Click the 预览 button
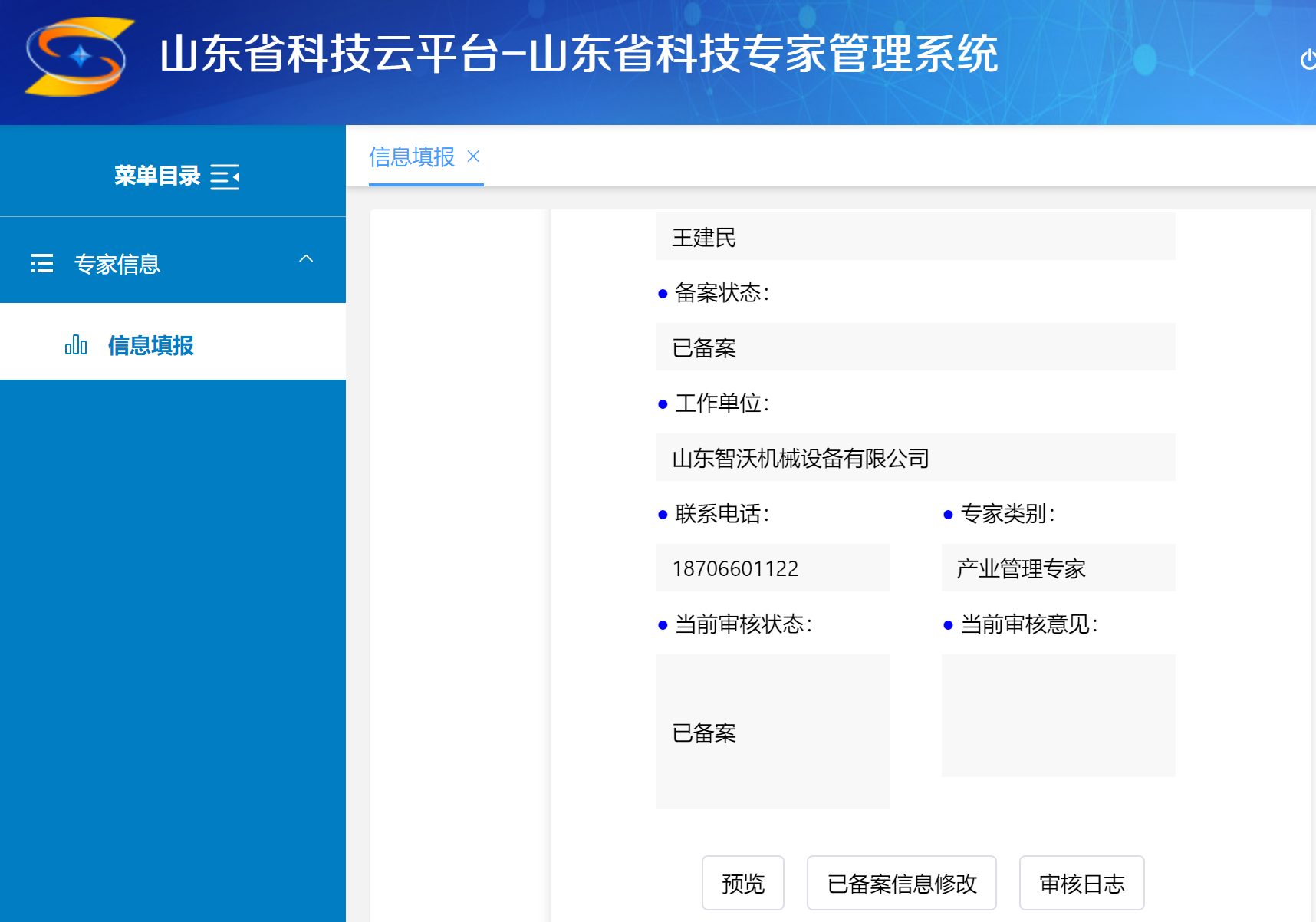Image resolution: width=1316 pixels, height=922 pixels. (742, 883)
